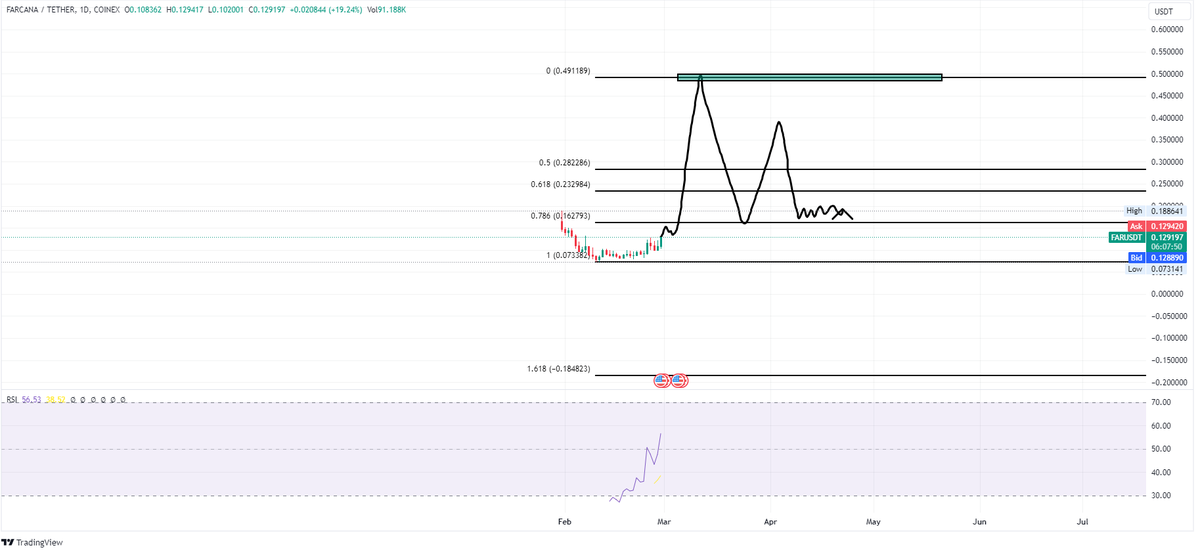Click the yellow RSI value 38.52
The image size is (1200, 554).
coord(58,399)
